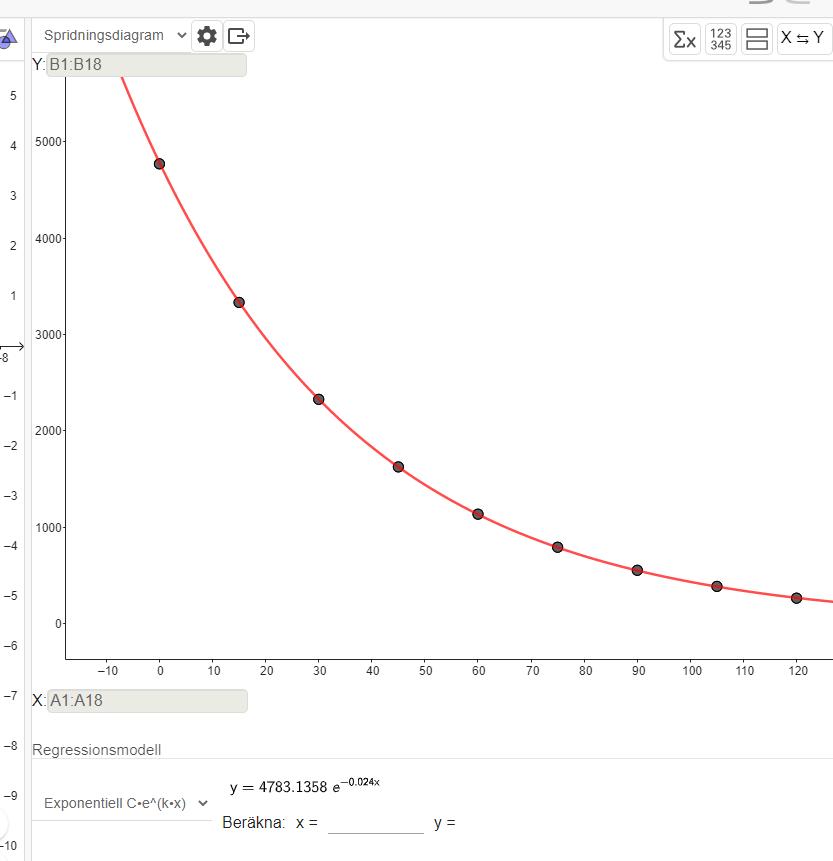This screenshot has width=833, height=861.
Task: Open the plot settings gear icon
Action: pyautogui.click(x=207, y=36)
